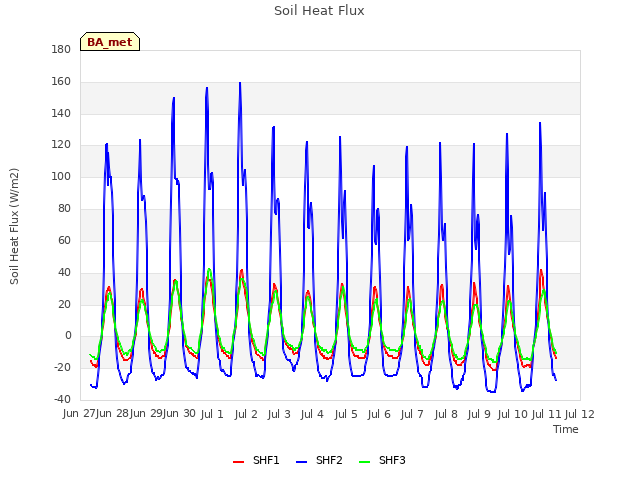
Task: Click the Soil Heat Flux chart title
Action: pos(319,11)
